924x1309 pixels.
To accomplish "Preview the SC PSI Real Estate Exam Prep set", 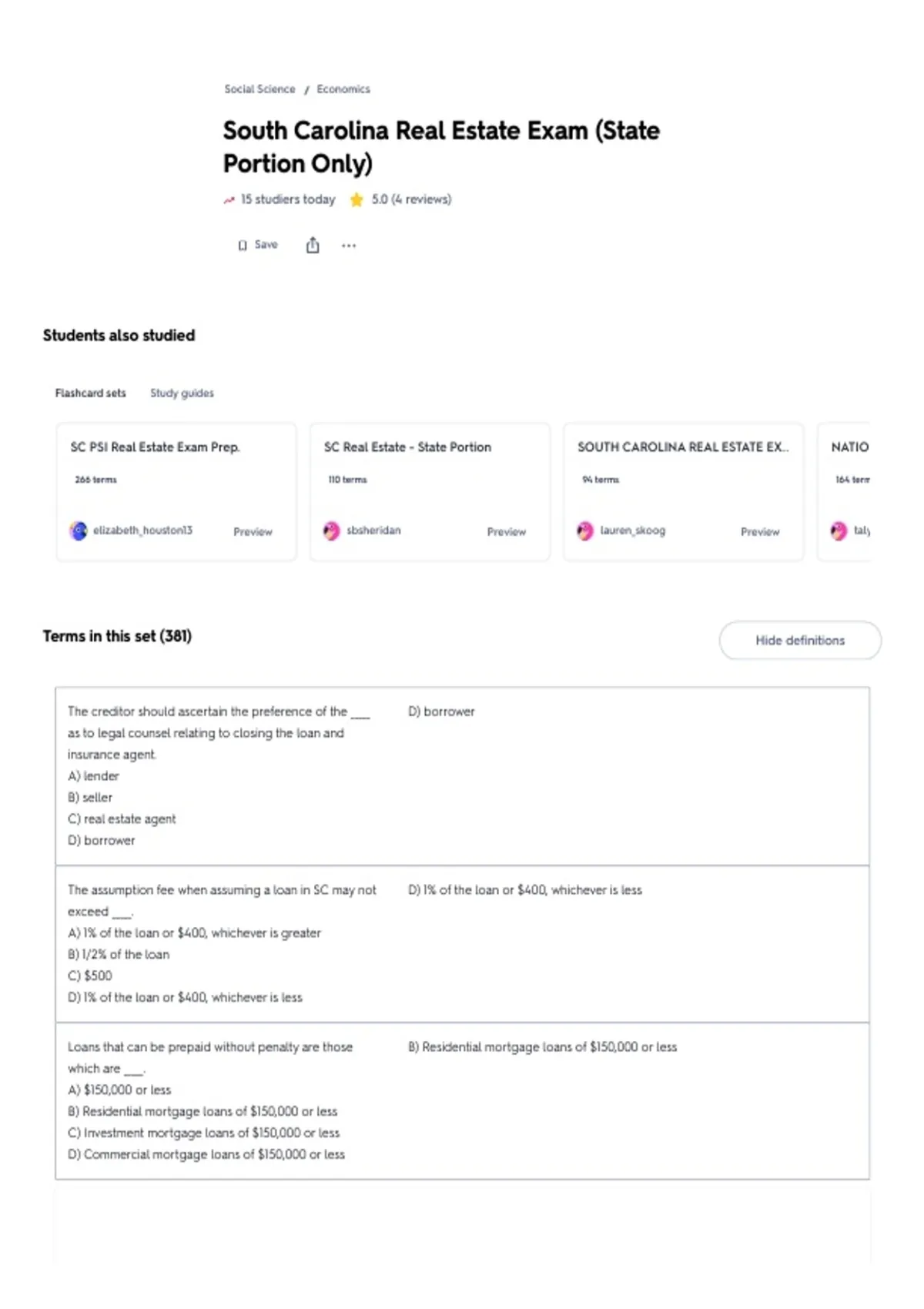I will click(x=253, y=531).
